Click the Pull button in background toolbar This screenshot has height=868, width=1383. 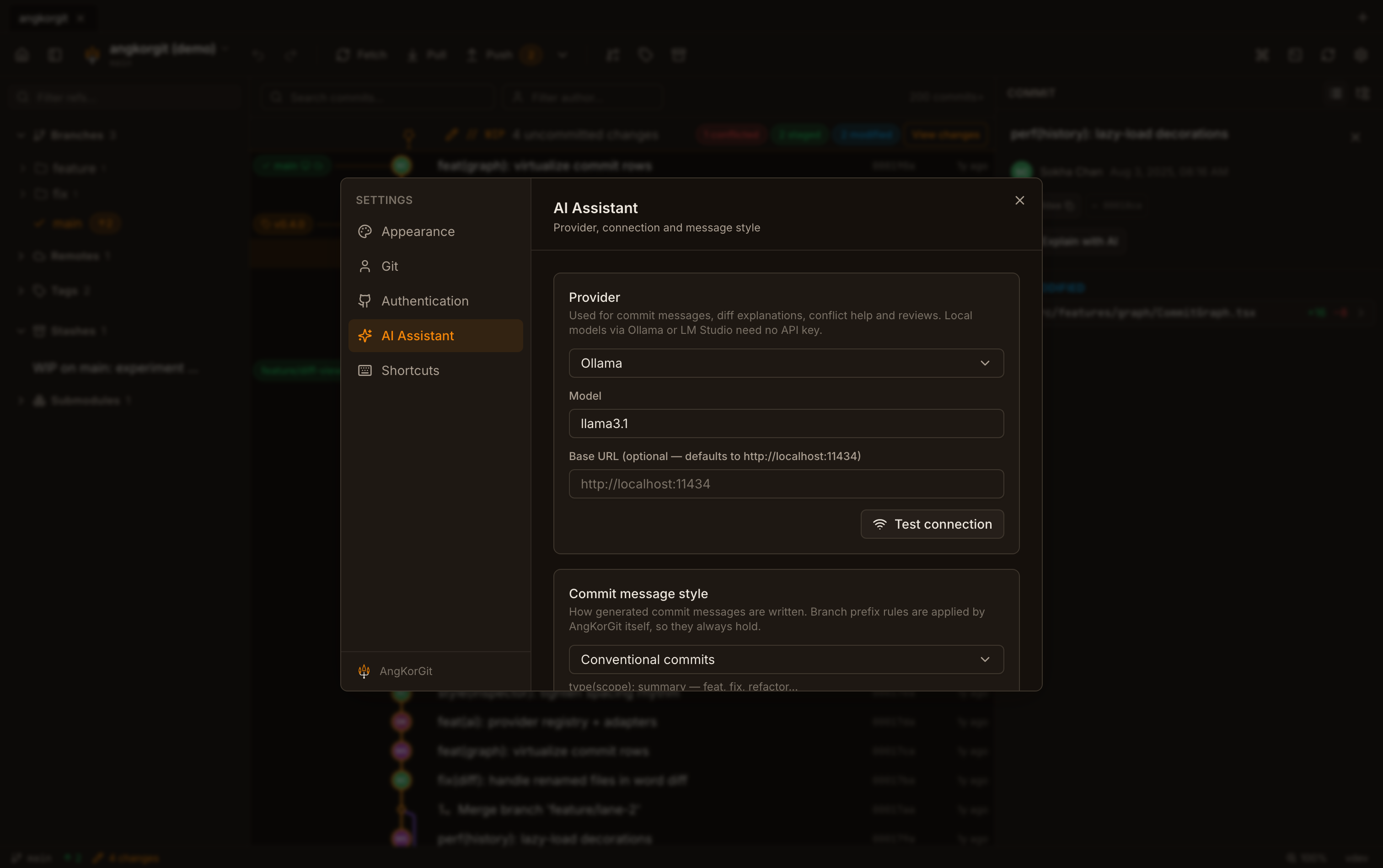(x=427, y=55)
